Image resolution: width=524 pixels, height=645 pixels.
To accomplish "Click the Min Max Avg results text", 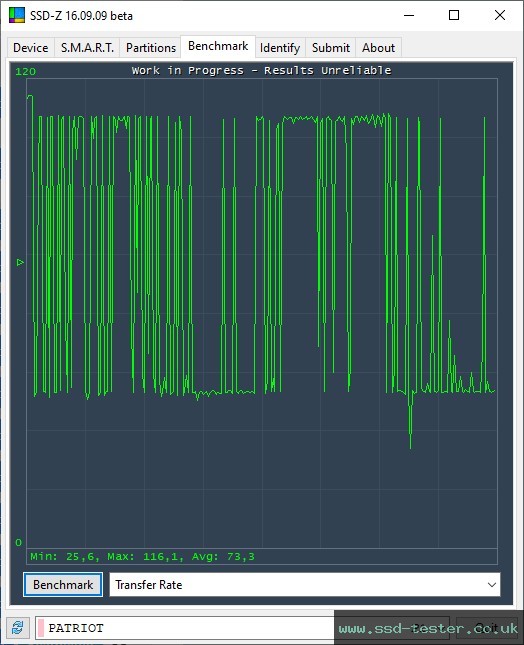I will pyautogui.click(x=142, y=557).
